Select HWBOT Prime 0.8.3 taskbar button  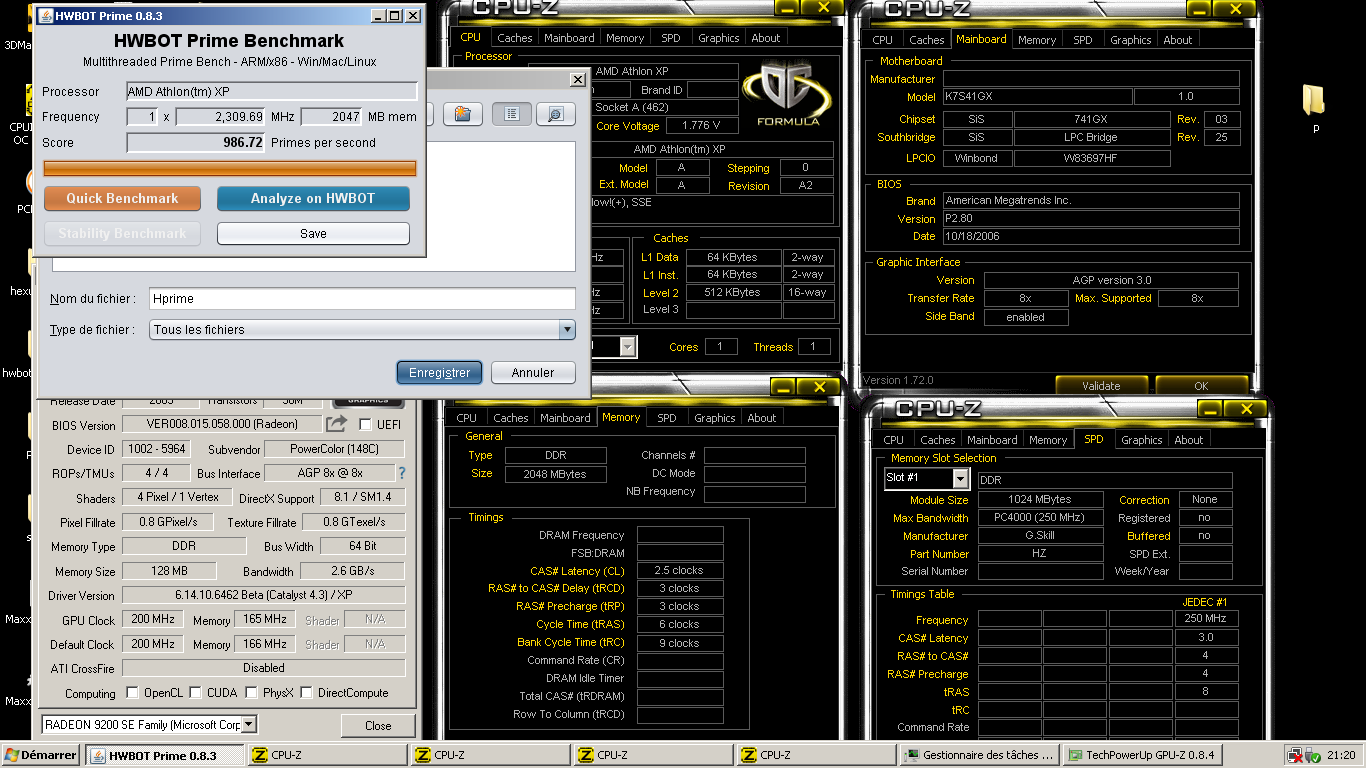(165, 755)
